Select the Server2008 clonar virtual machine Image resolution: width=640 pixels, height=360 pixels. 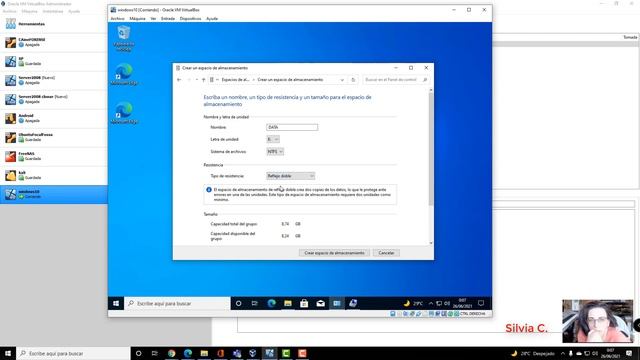click(x=53, y=99)
